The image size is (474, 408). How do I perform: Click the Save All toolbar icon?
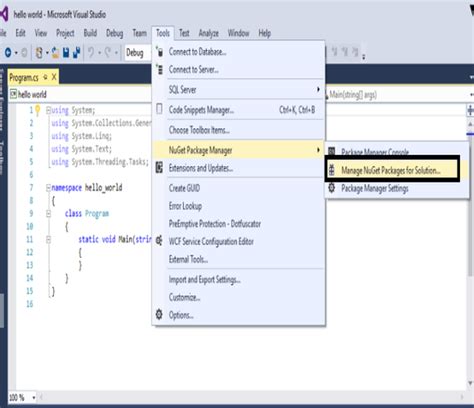[x=77, y=52]
